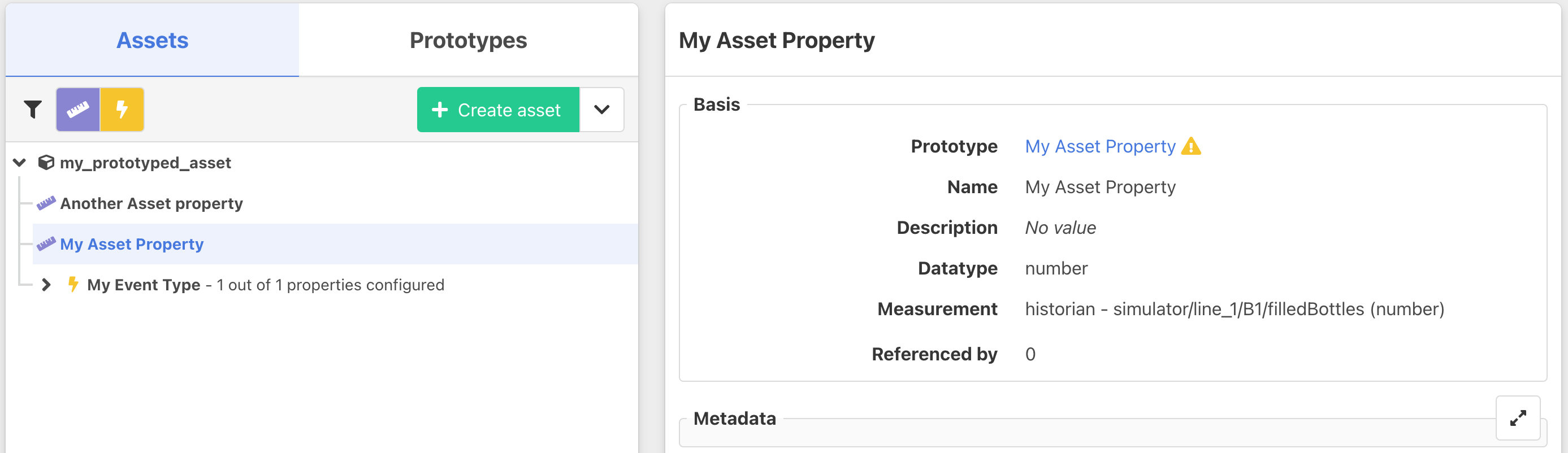Select my_prototyped_asset in the tree
The height and width of the screenshot is (453, 1568).
(x=145, y=163)
